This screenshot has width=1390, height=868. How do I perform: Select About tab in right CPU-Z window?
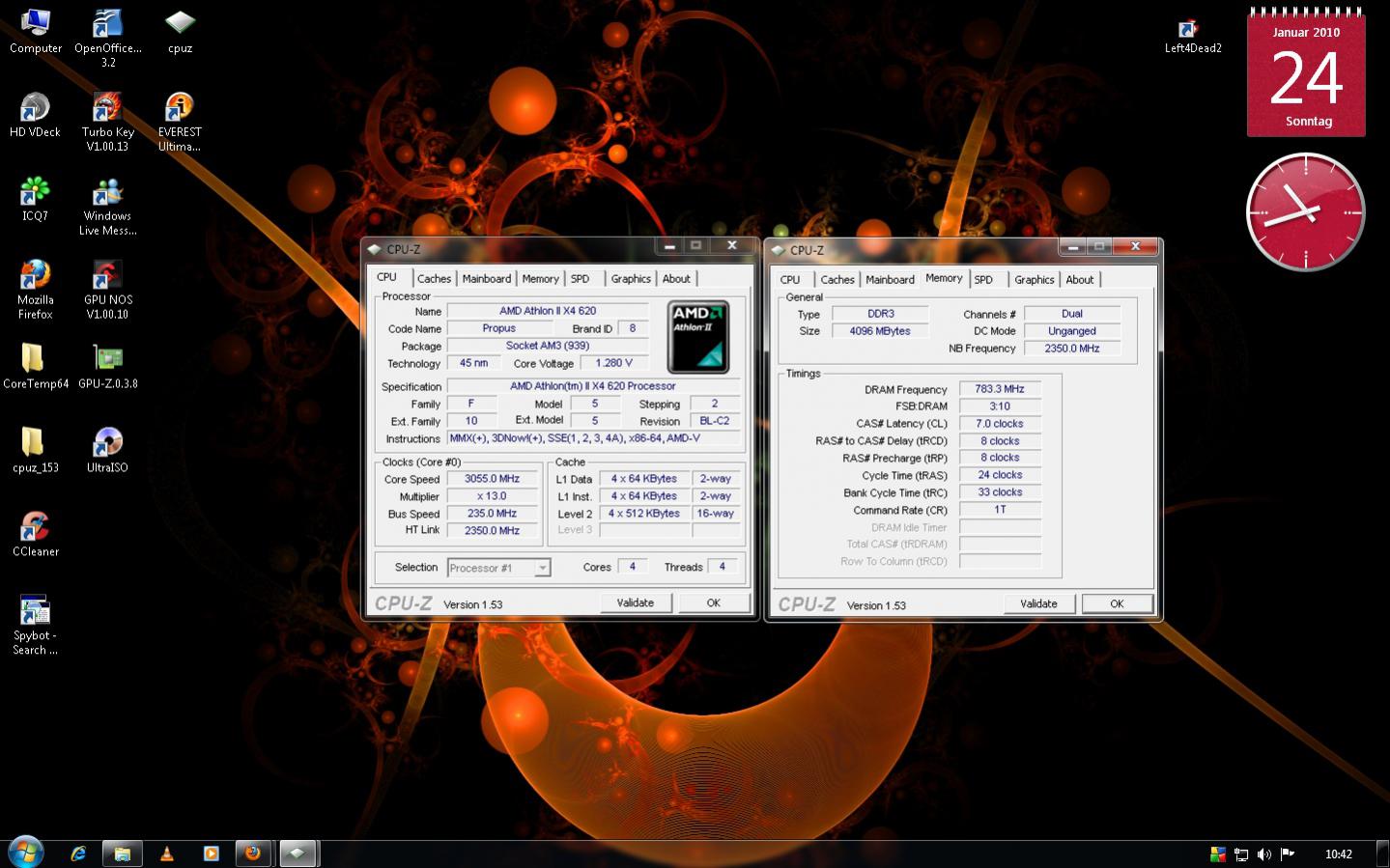coord(1080,280)
